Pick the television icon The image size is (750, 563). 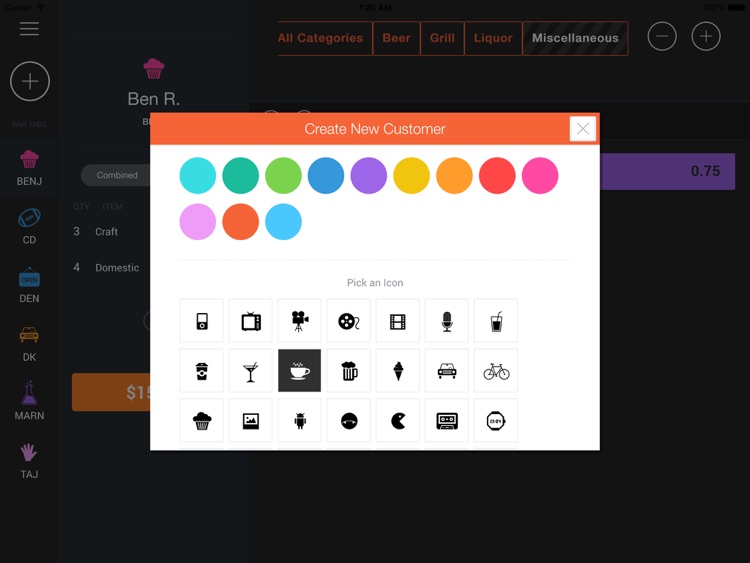point(251,321)
